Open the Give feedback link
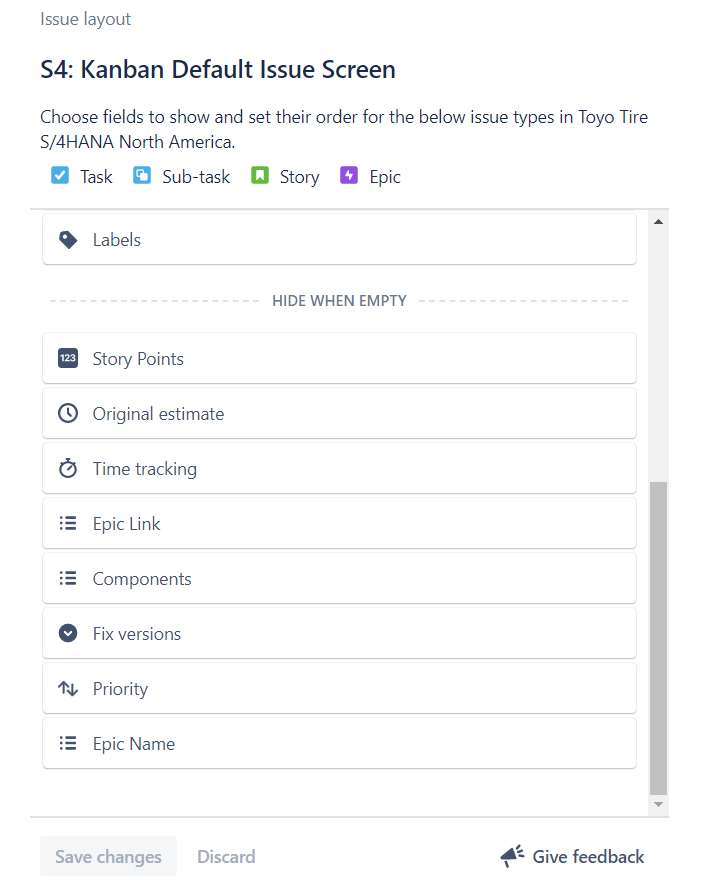The width and height of the screenshot is (701, 891). 572,856
